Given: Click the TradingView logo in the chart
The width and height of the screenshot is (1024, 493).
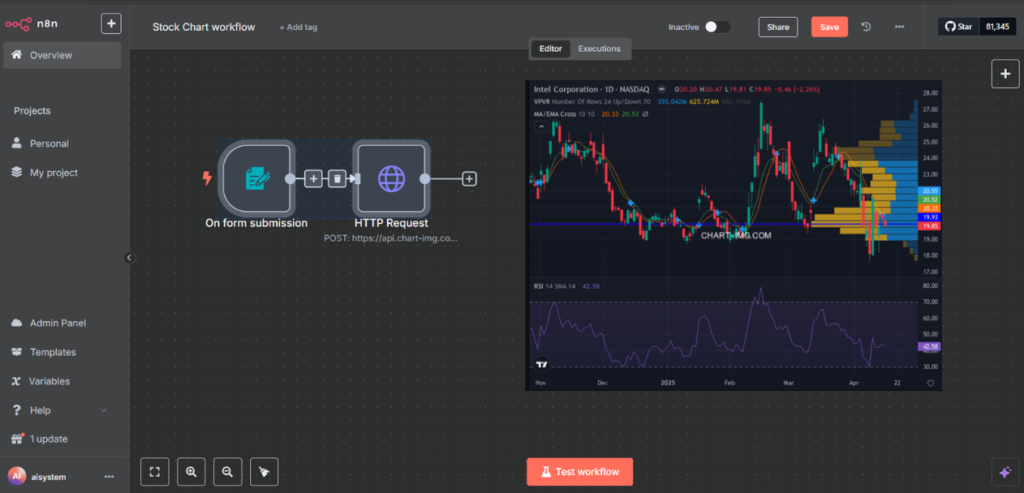Looking at the screenshot, I should [541, 365].
